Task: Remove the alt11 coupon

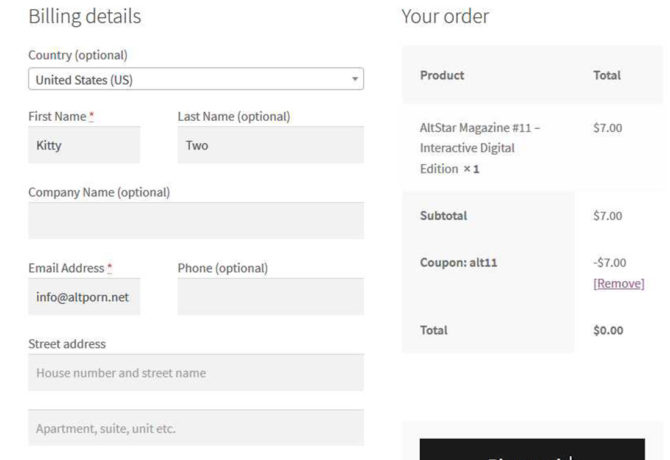Action: point(618,283)
